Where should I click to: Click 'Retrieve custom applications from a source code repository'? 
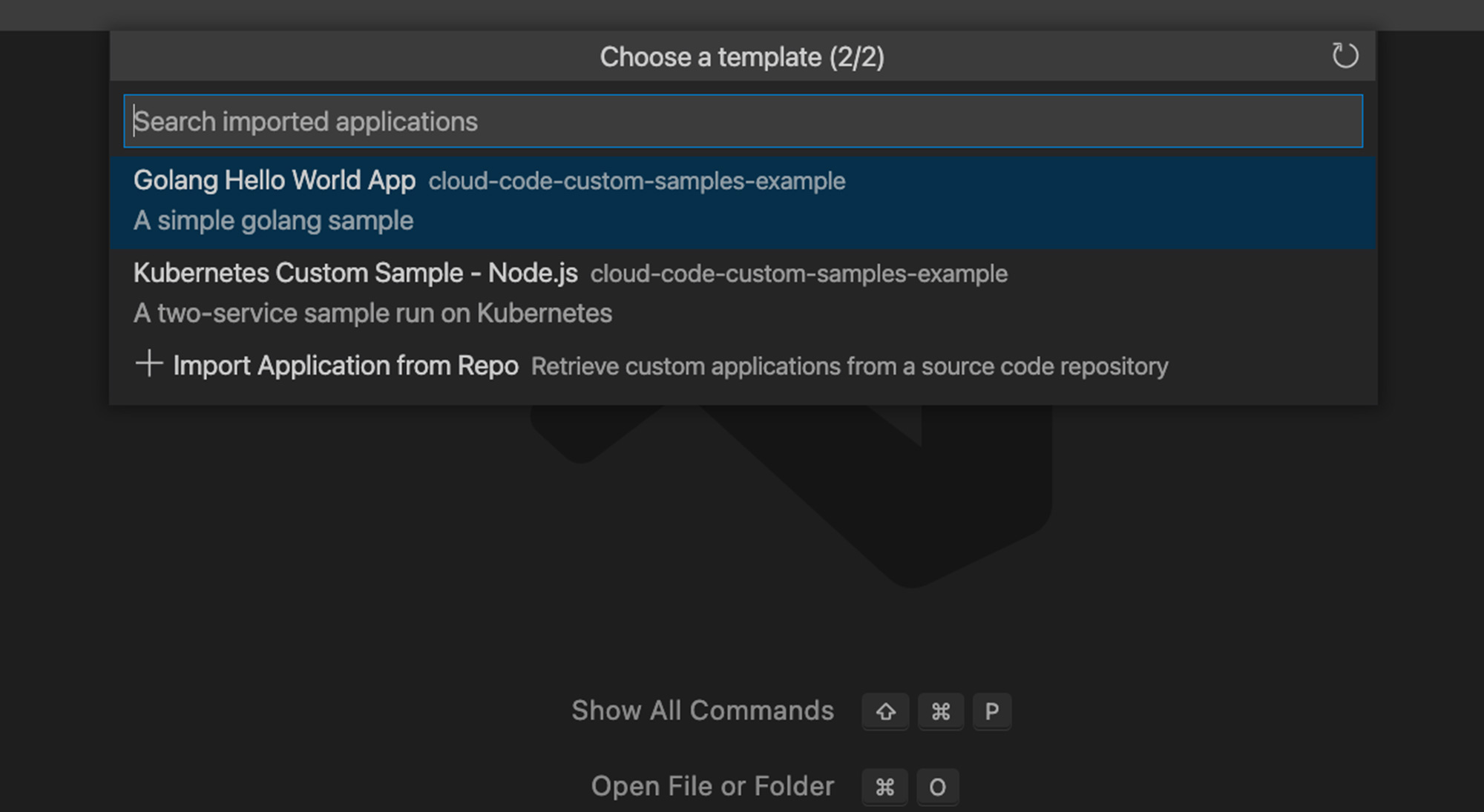pyautogui.click(x=850, y=366)
